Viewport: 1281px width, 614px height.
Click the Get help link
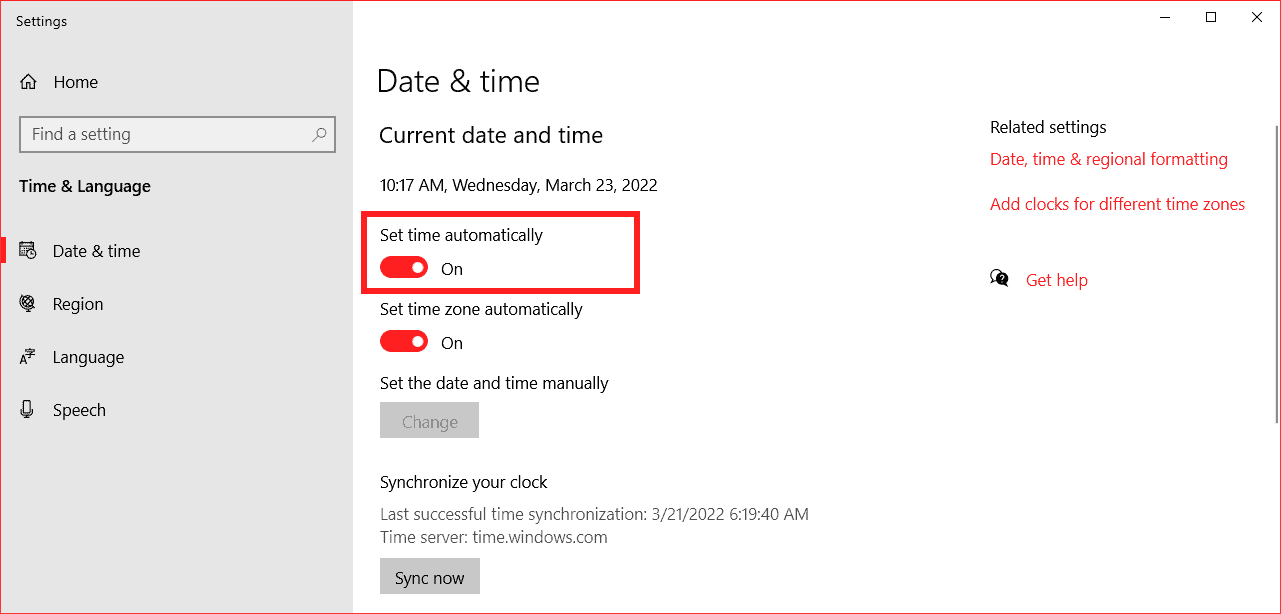pos(1057,279)
